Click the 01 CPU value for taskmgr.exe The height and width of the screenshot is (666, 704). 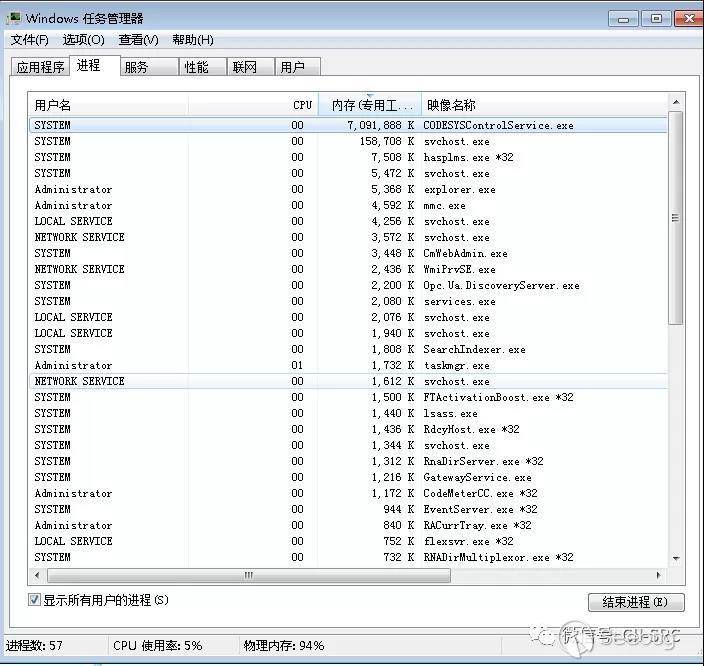[297, 365]
